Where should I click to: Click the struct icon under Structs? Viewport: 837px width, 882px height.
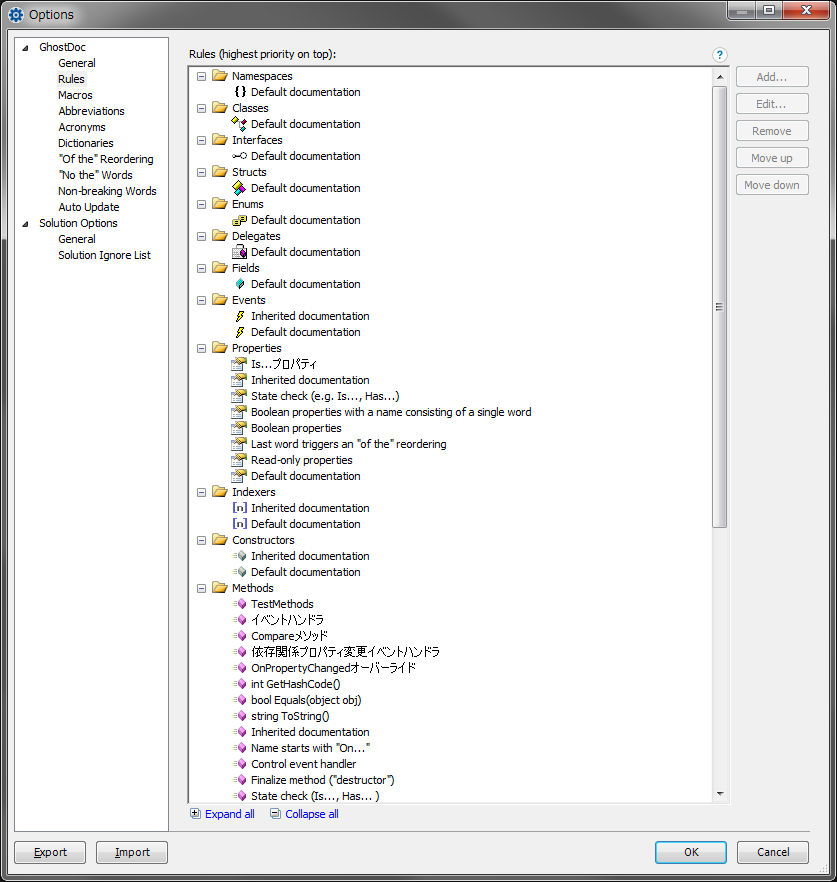tap(240, 188)
